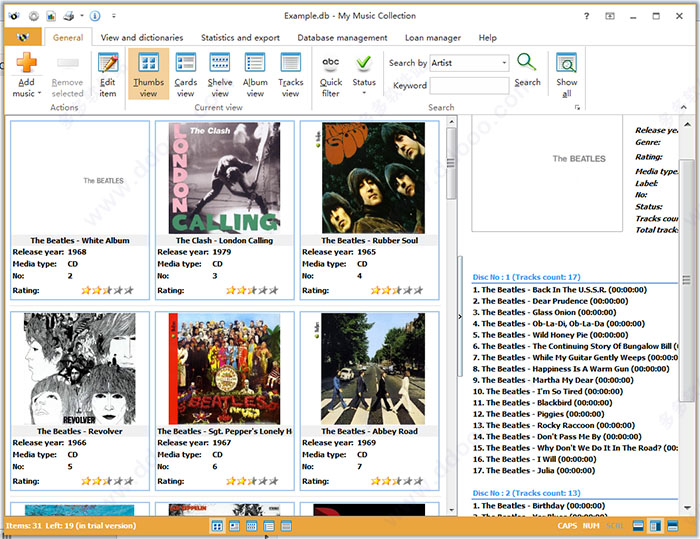Click Disc No : 2 tracks header
Screen dimensions: 700x539
click(x=527, y=493)
